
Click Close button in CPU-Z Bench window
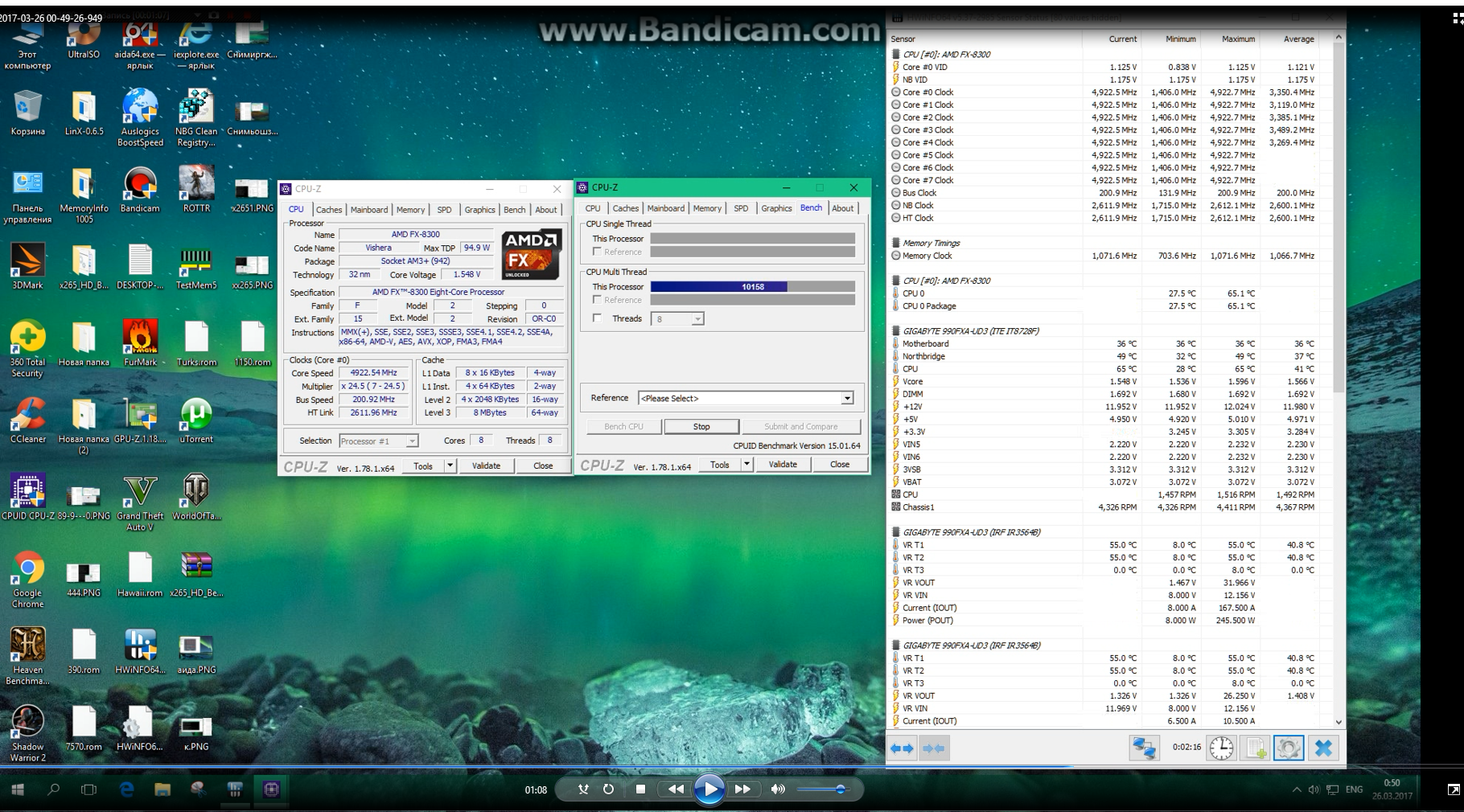[840, 464]
